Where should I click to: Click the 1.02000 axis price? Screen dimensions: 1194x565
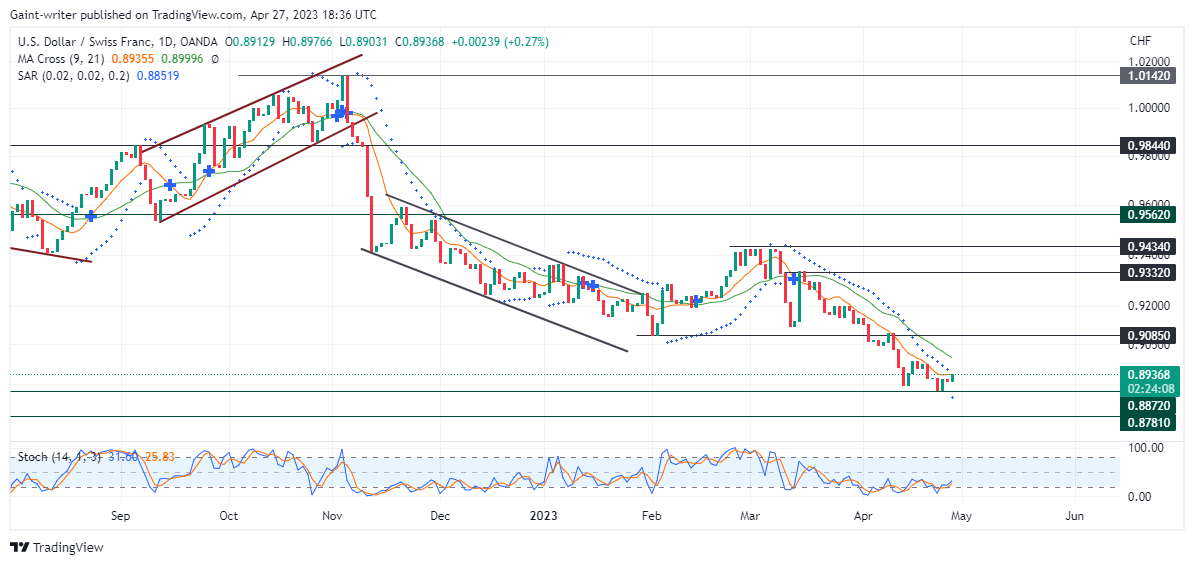[1149, 61]
